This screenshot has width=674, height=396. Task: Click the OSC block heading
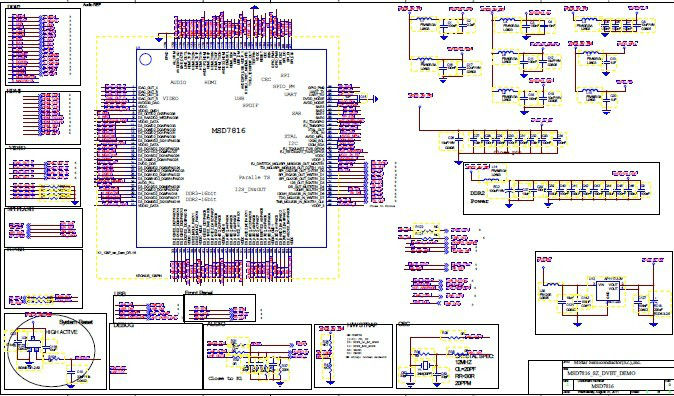pos(403,324)
